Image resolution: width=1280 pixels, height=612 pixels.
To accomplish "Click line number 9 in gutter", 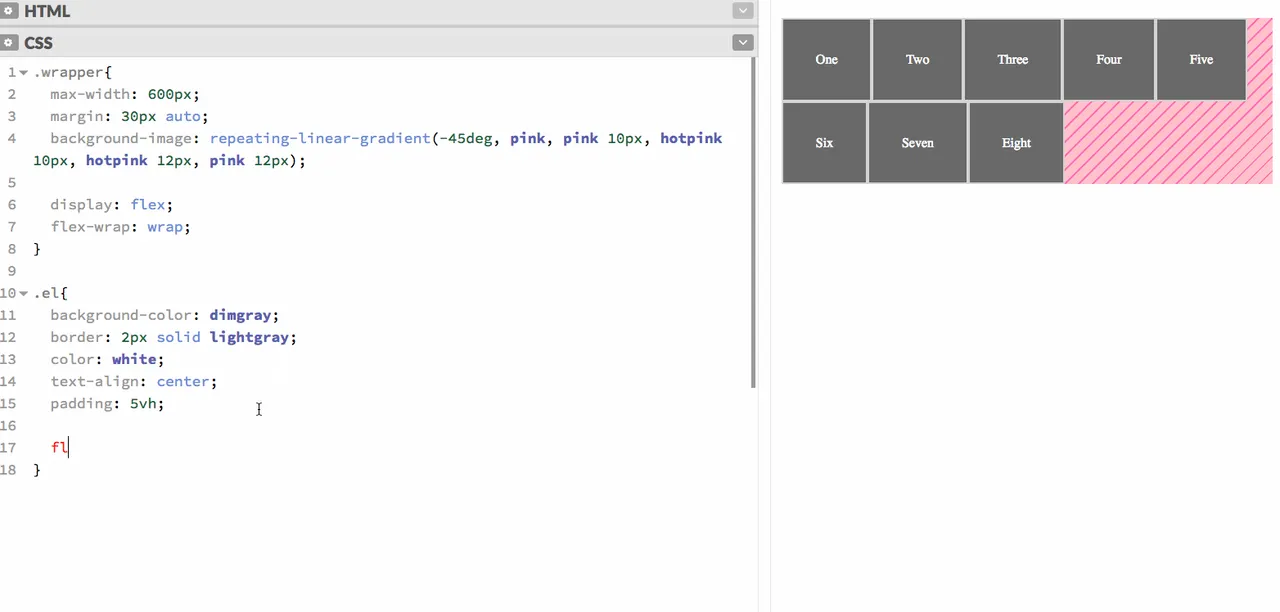I will click(11, 271).
